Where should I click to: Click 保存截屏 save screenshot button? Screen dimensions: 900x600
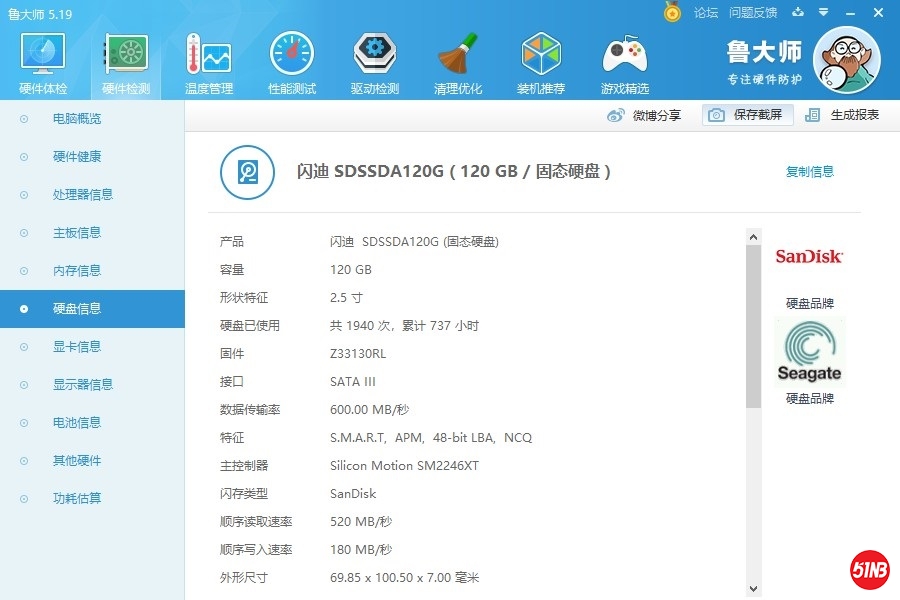point(748,115)
